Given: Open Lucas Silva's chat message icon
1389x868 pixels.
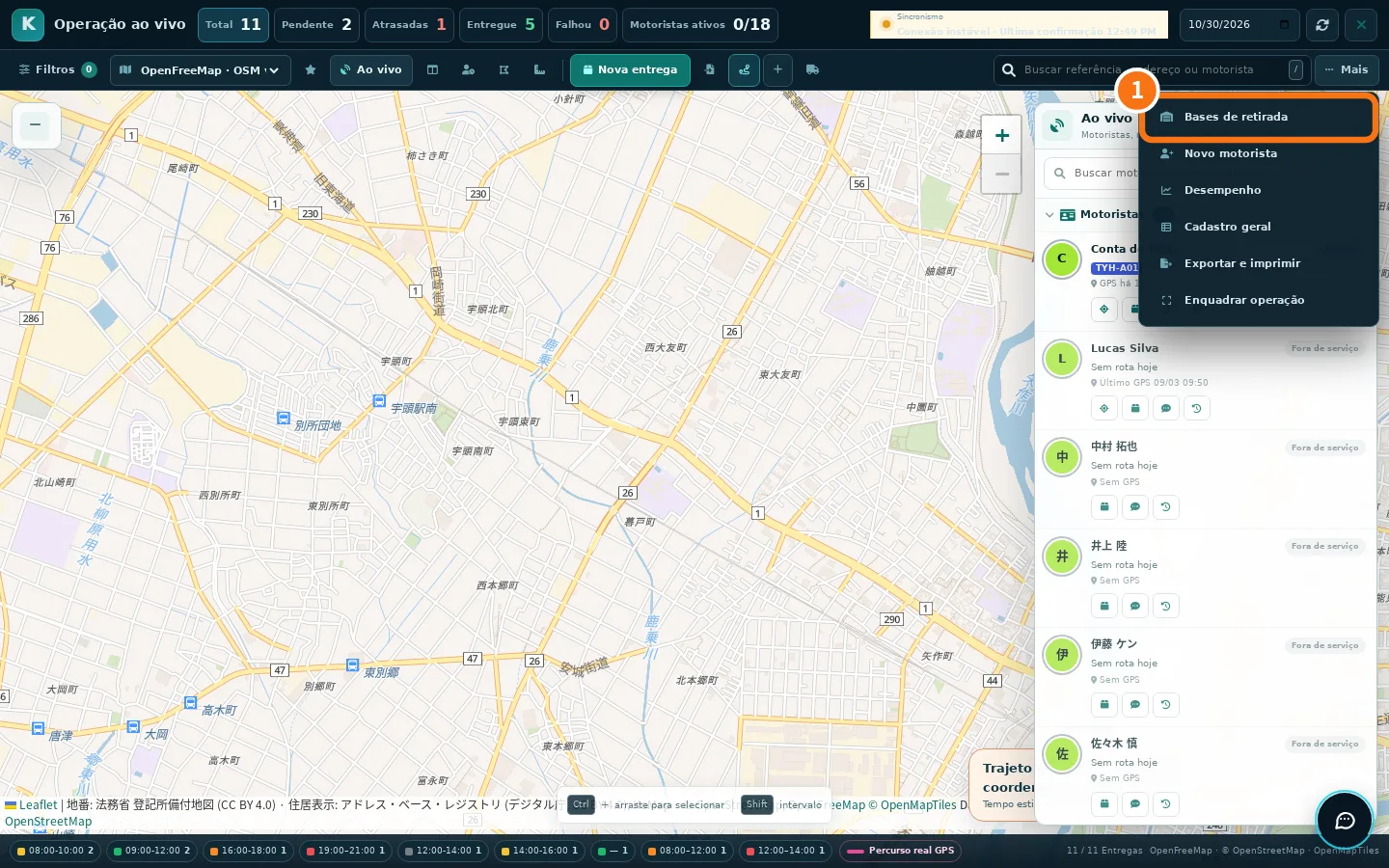Looking at the screenshot, I should click(1165, 408).
